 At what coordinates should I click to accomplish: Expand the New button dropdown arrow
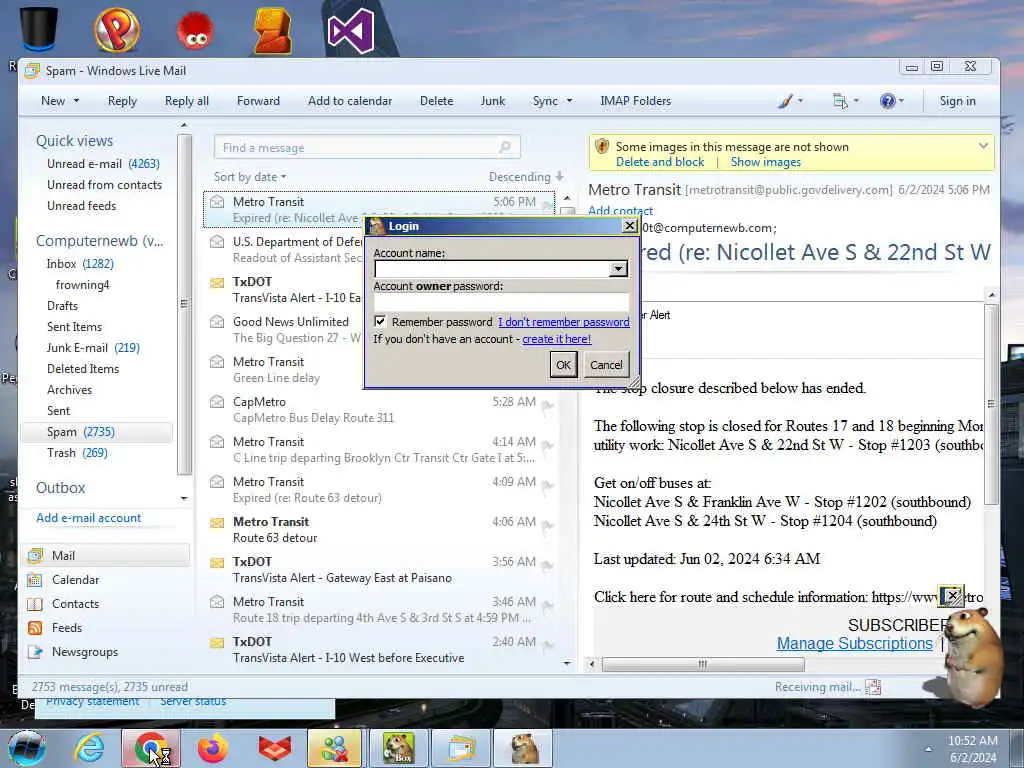pyautogui.click(x=76, y=101)
